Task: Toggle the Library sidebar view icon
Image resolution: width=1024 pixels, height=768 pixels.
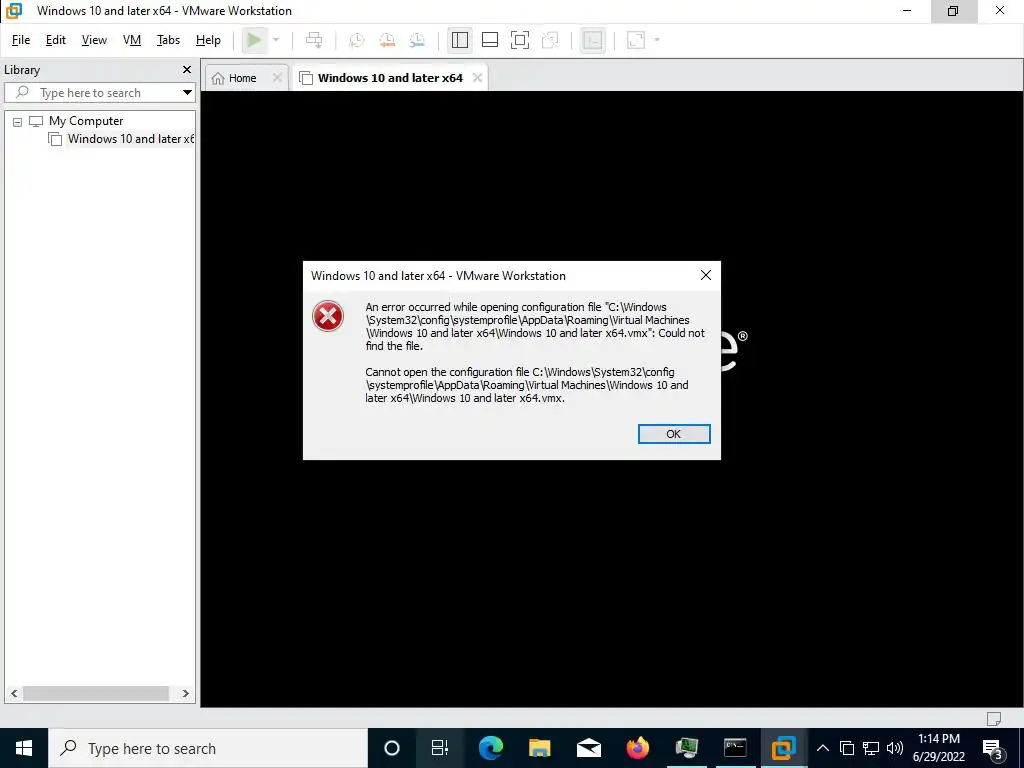Action: tap(460, 40)
